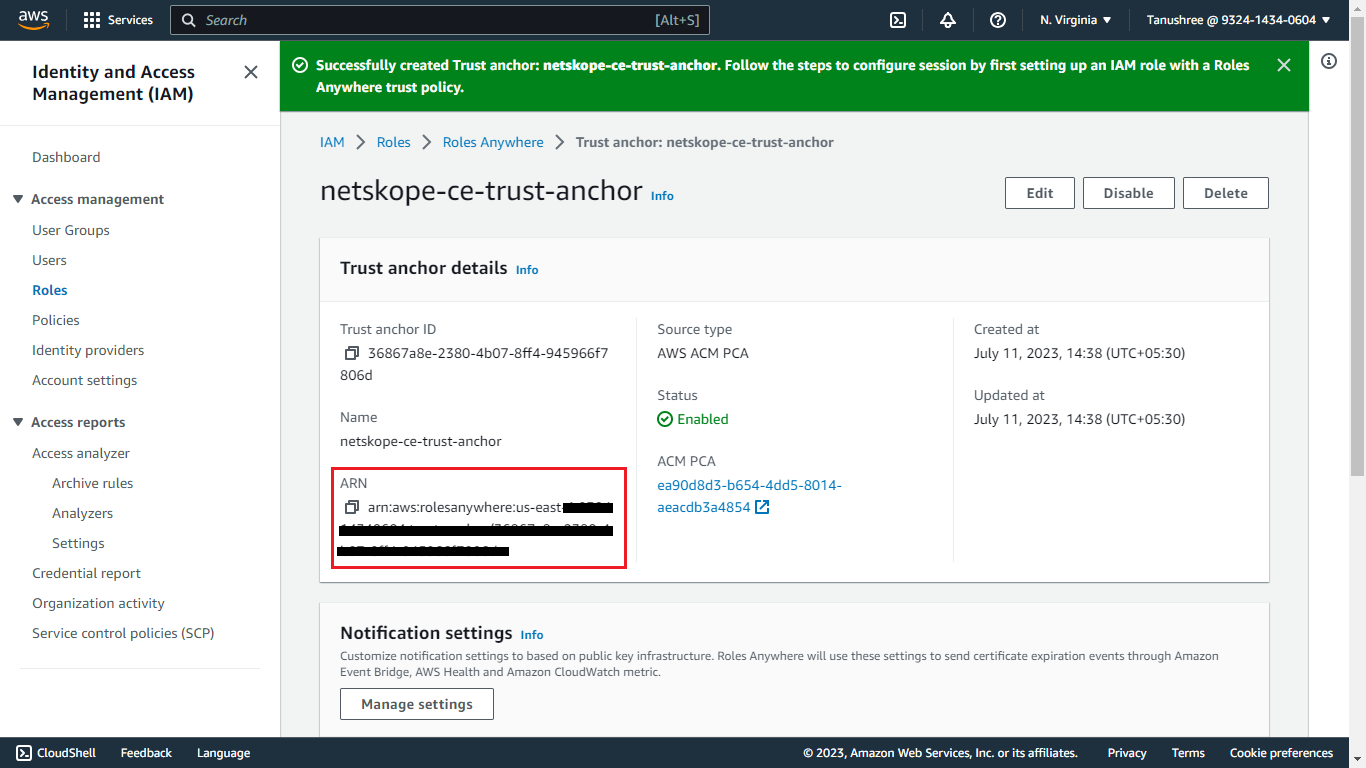Open CloudShell in the footer

pyautogui.click(x=56, y=753)
